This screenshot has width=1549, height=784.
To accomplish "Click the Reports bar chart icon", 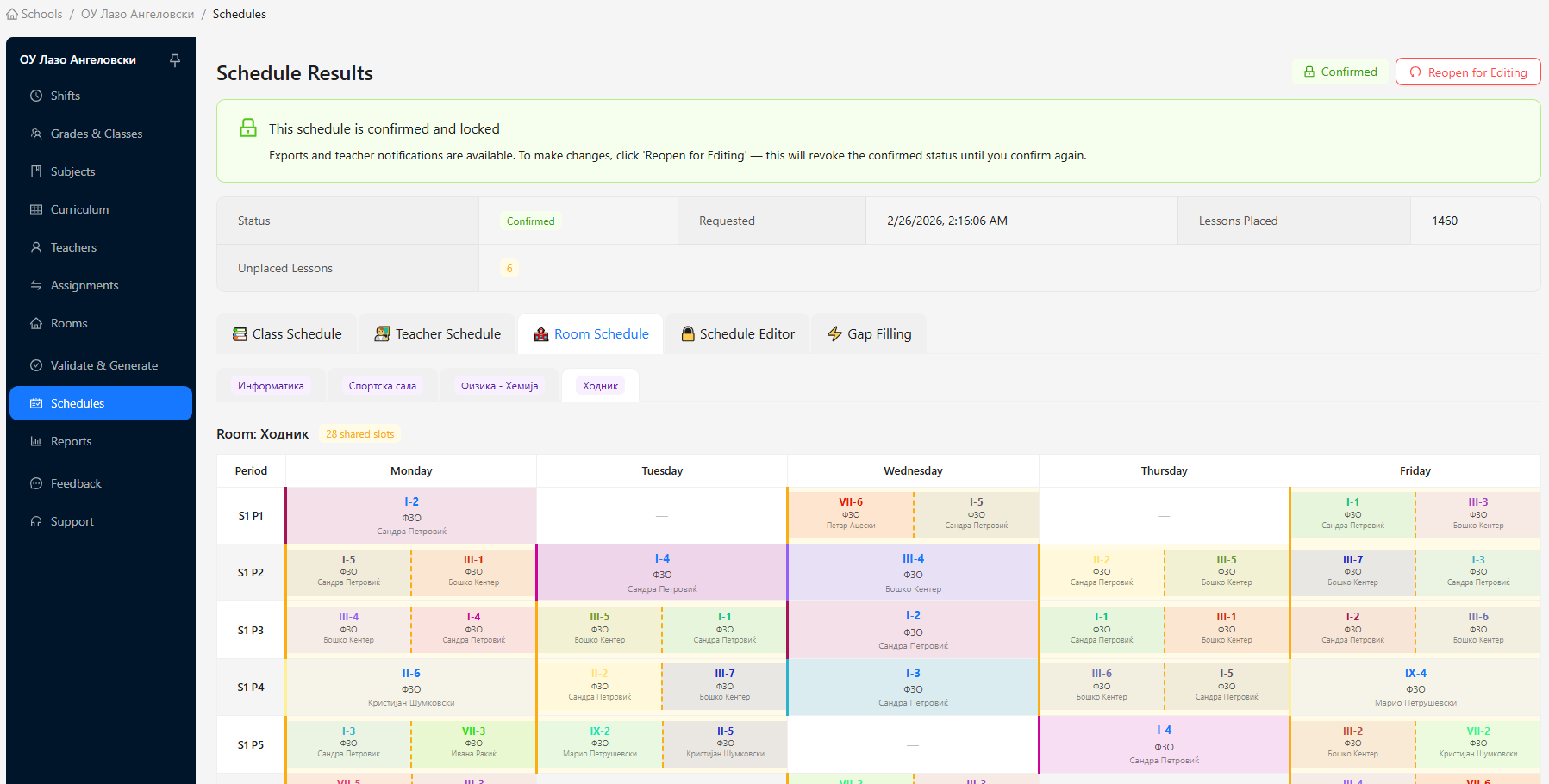I will (x=36, y=441).
